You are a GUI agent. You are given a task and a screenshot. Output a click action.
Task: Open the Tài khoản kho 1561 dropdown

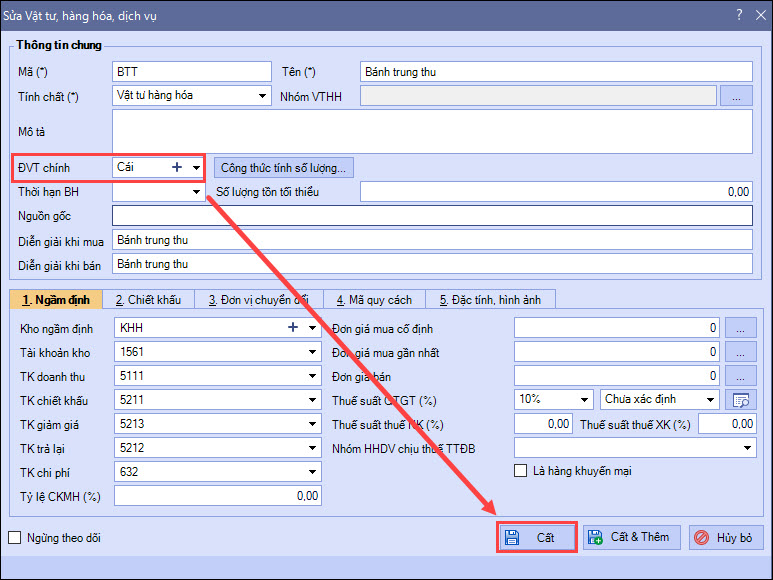[312, 352]
